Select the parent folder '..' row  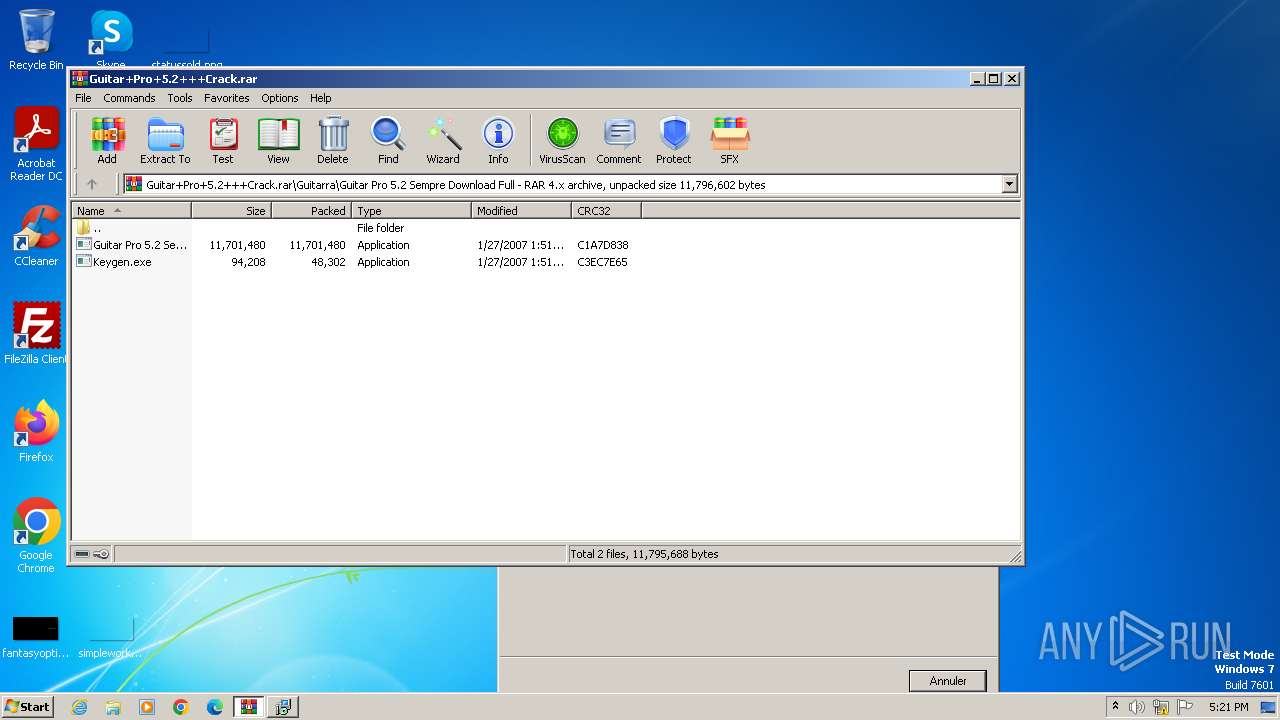(x=357, y=228)
